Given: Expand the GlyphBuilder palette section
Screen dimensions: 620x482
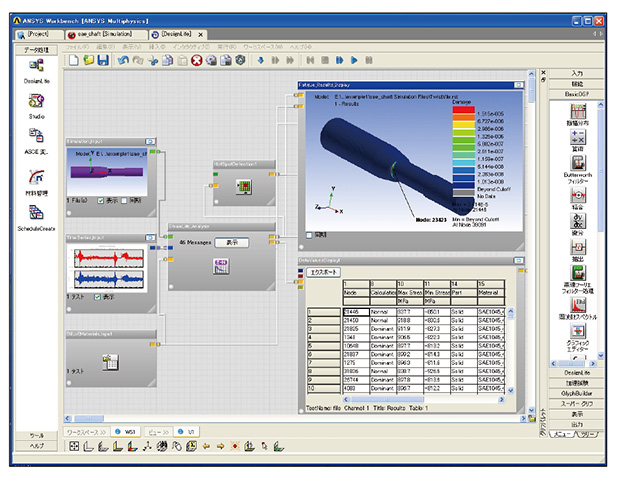Looking at the screenshot, I should (x=577, y=393).
